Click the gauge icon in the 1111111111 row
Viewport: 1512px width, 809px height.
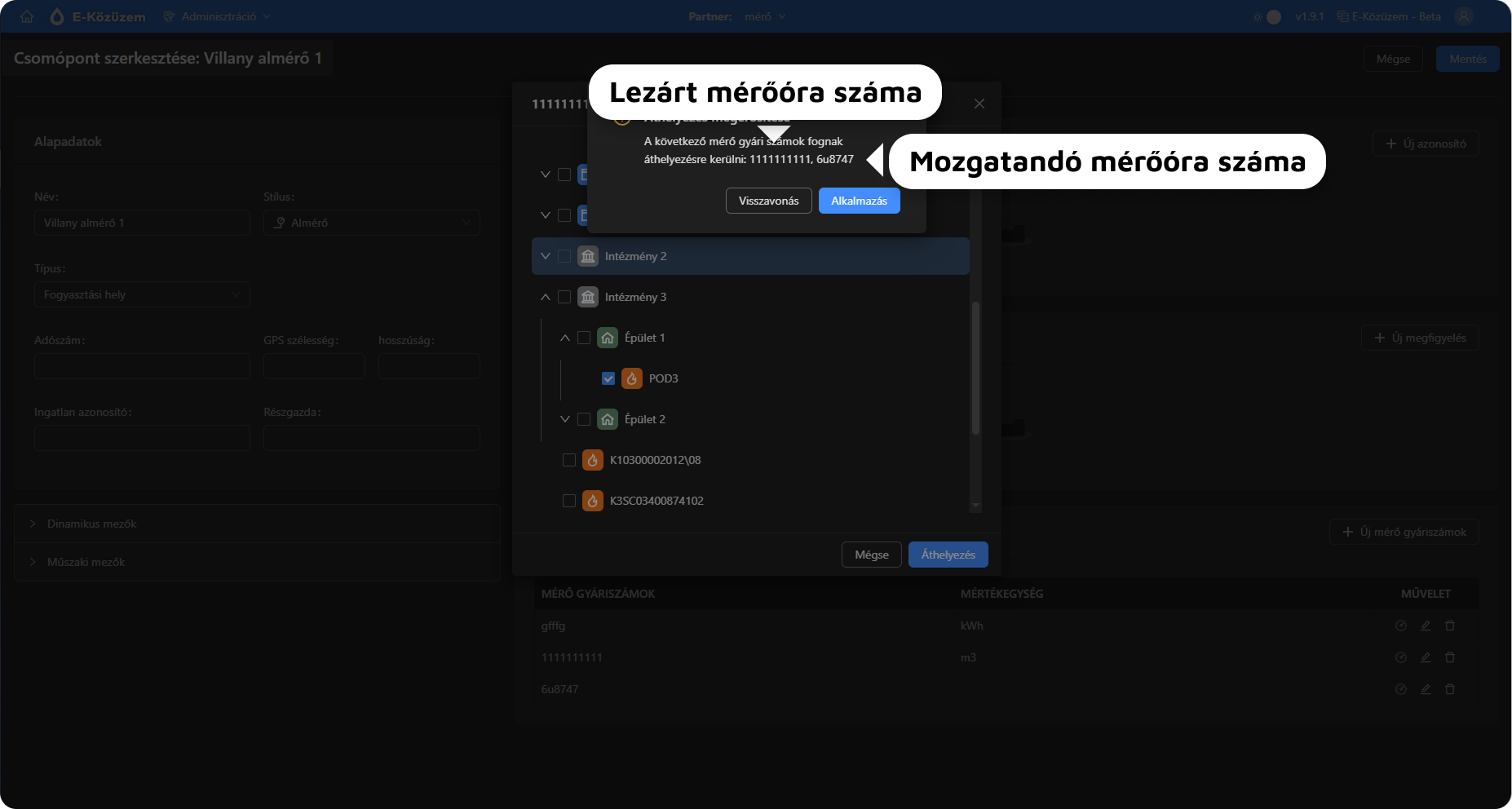(x=1401, y=657)
